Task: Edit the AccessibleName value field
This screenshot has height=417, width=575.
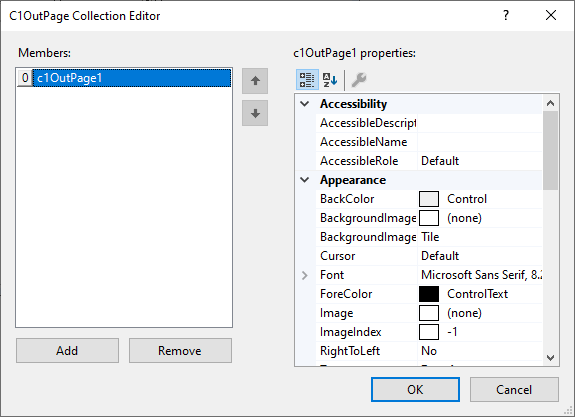Action: [x=480, y=142]
